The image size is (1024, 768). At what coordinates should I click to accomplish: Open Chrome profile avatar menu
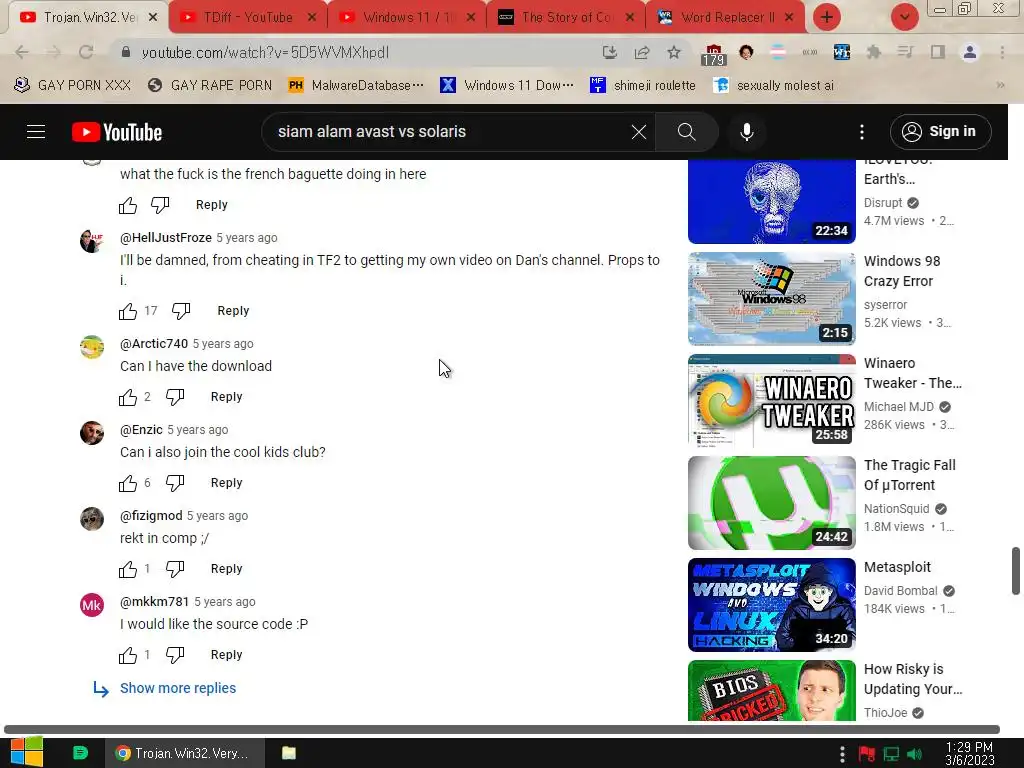pos(970,52)
